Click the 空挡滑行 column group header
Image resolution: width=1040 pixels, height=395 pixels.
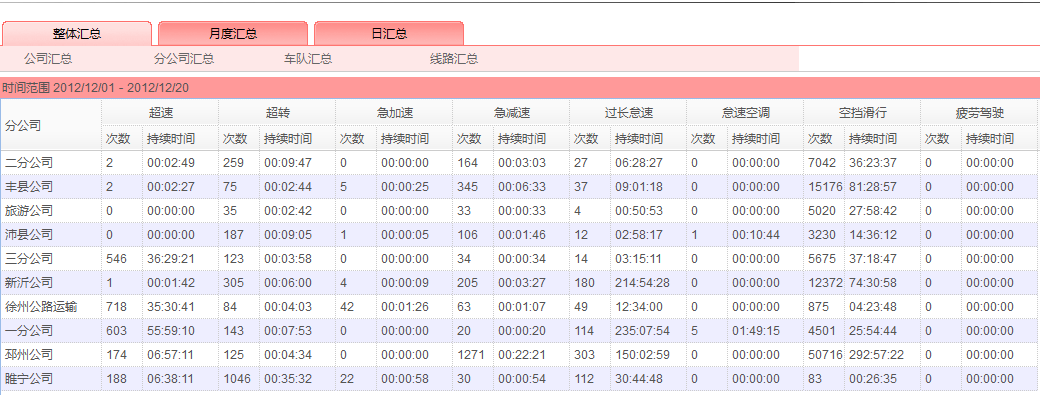pyautogui.click(x=862, y=113)
